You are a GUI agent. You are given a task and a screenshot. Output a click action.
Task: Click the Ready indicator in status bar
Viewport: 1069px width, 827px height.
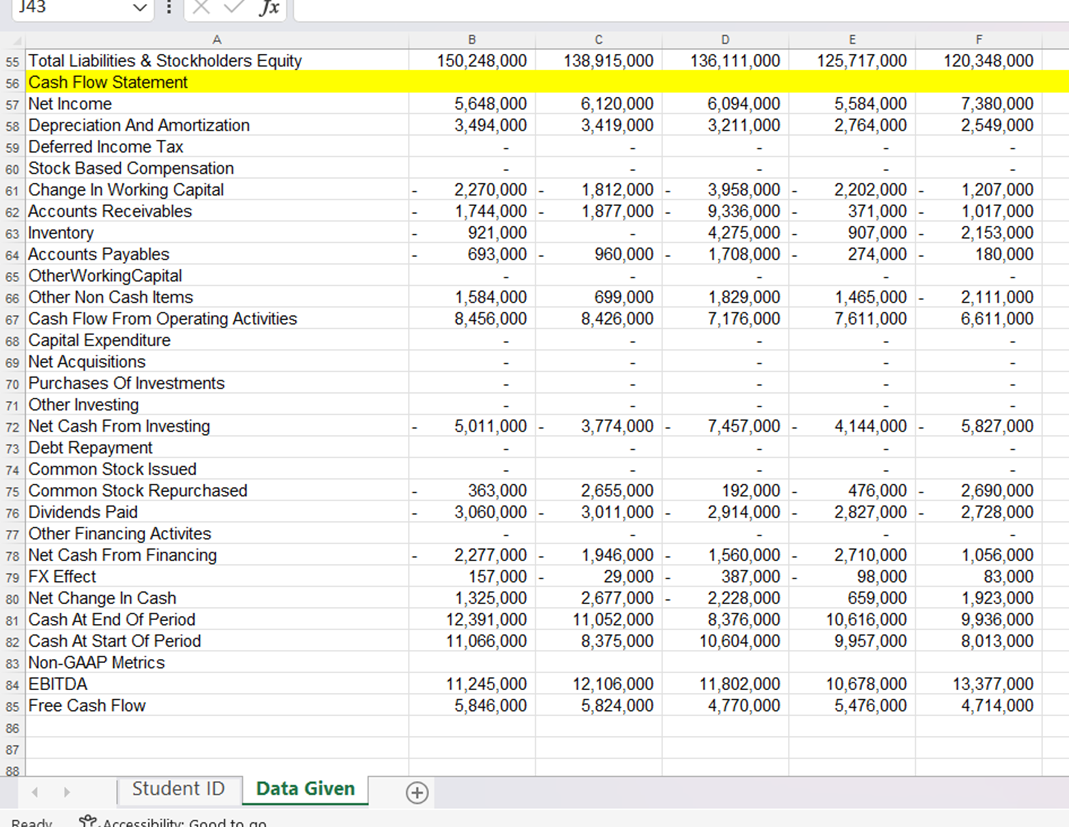pos(31,820)
